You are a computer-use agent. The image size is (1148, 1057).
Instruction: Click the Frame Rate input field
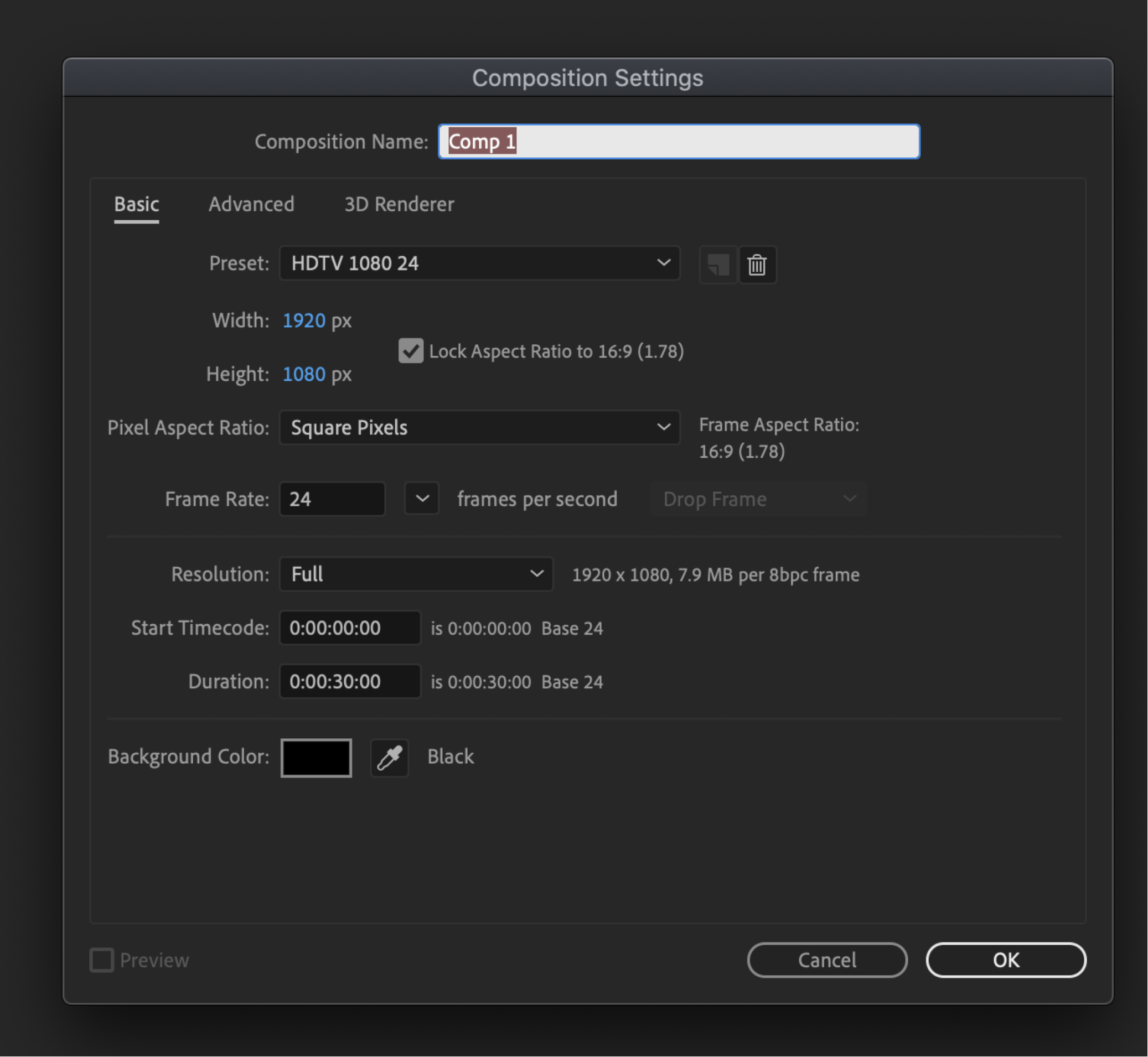click(x=332, y=499)
